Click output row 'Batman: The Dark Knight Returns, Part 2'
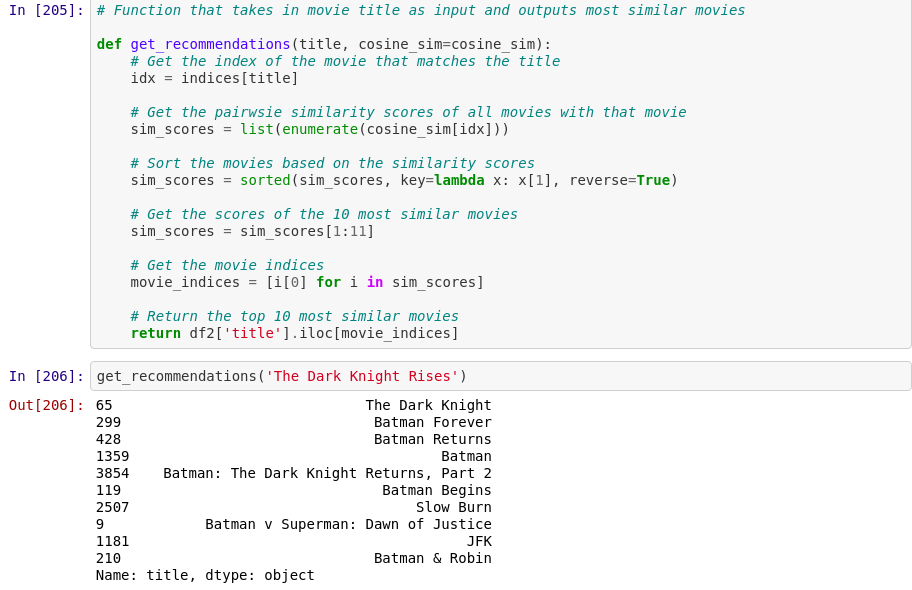The width and height of the screenshot is (912, 590). click(x=294, y=474)
